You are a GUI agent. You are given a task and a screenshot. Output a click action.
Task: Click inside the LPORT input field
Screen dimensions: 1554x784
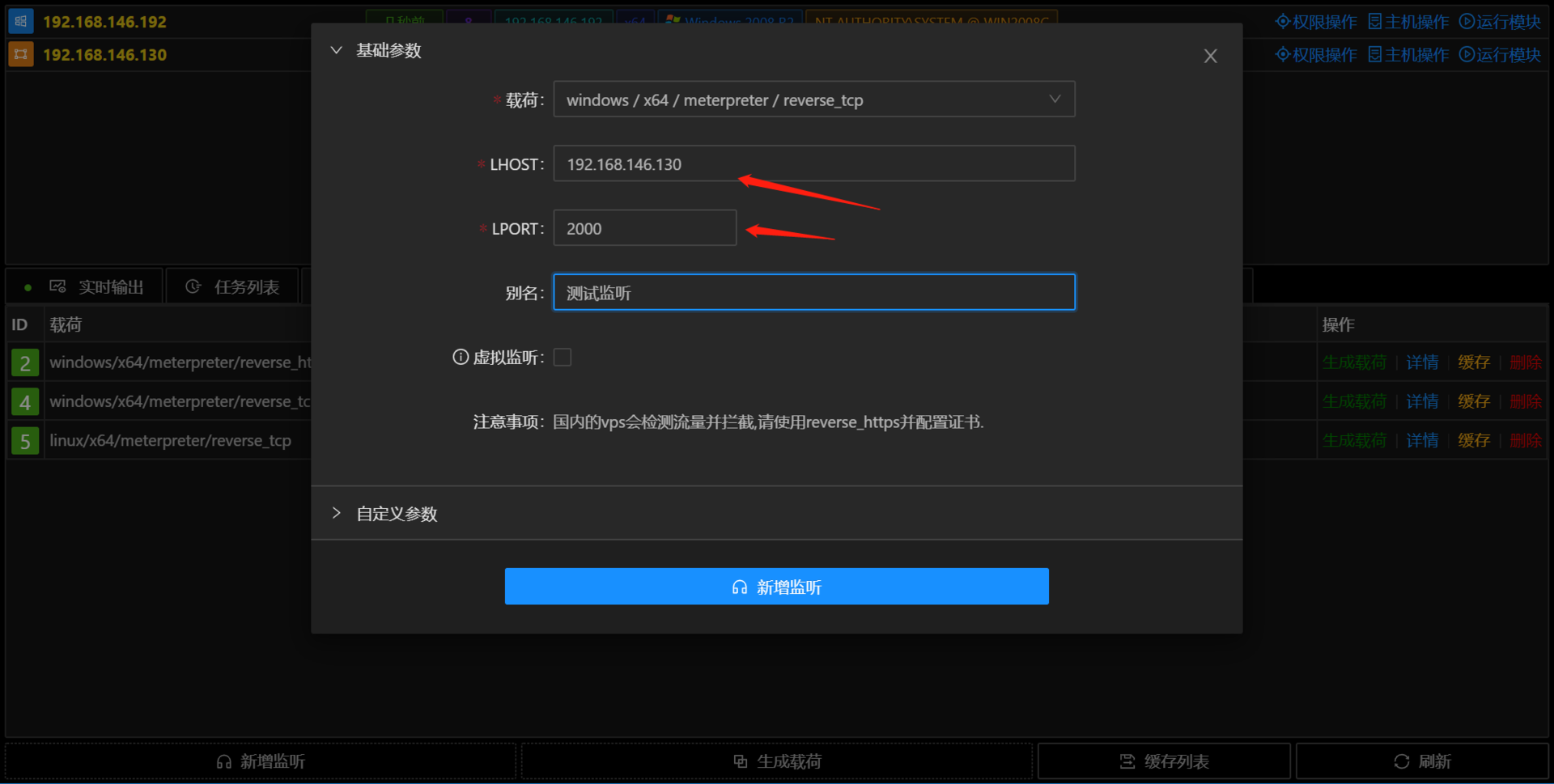pos(644,227)
